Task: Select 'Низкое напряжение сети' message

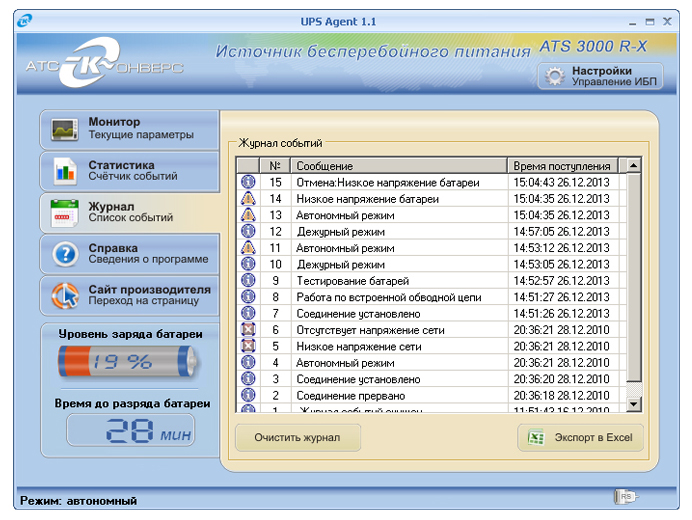Action: click(x=359, y=347)
